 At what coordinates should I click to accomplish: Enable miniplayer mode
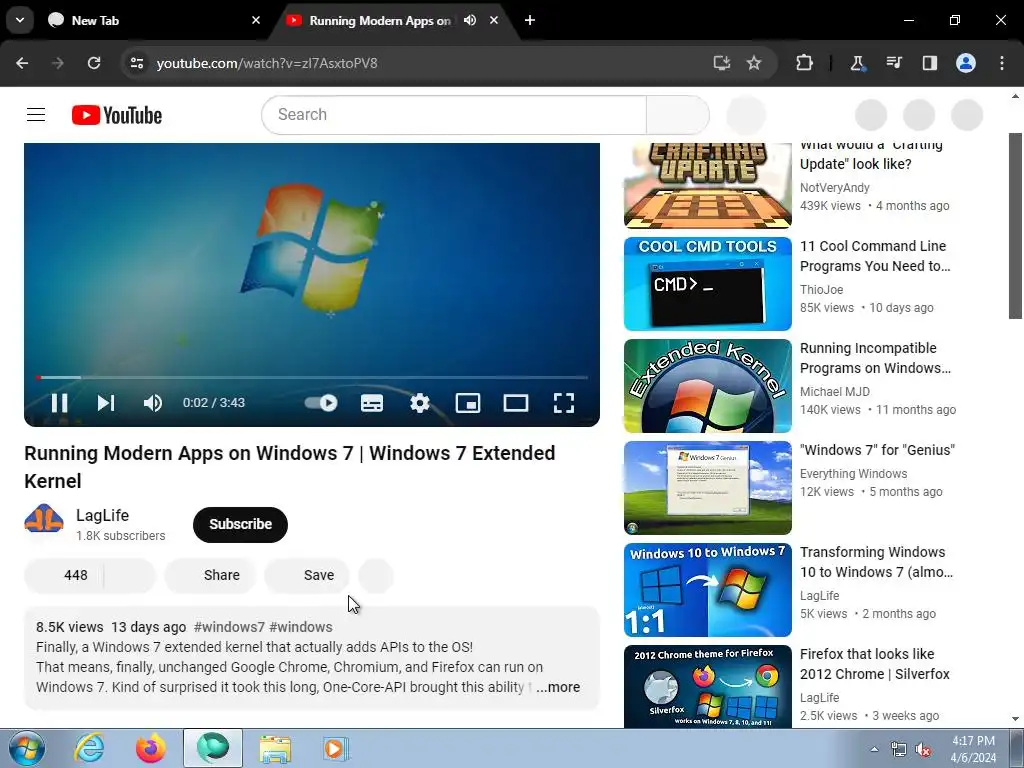coord(468,403)
